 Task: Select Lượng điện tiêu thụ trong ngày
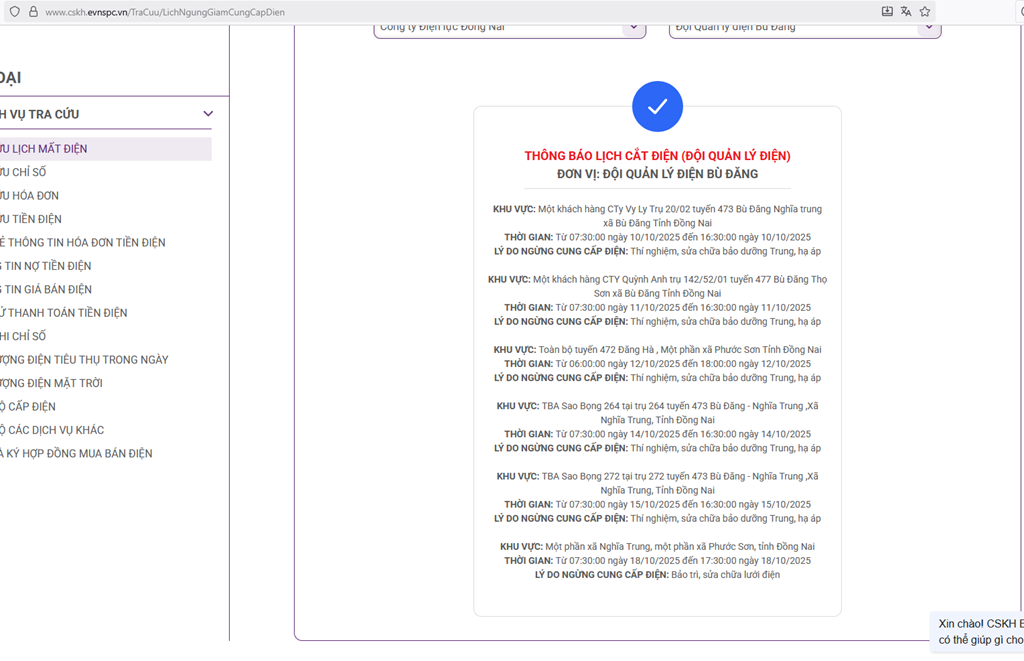pyautogui.click(x=85, y=360)
